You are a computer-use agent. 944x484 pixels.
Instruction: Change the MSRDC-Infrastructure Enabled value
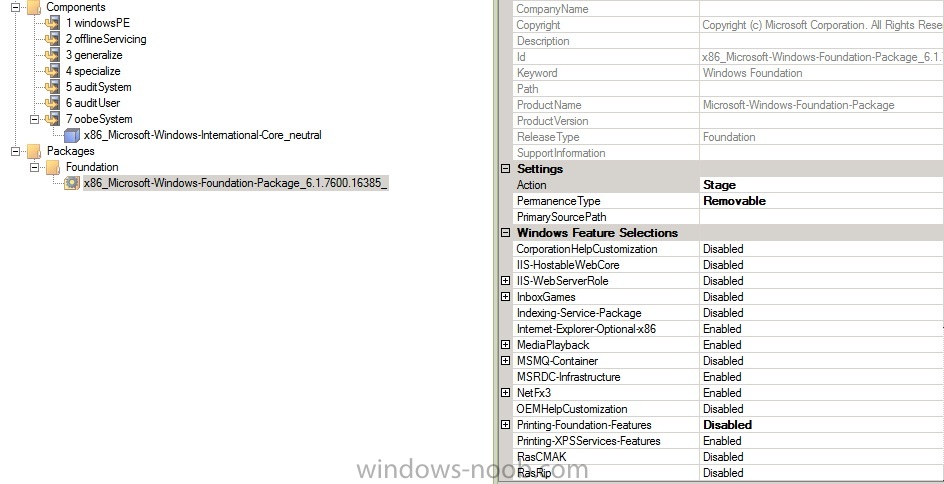pyautogui.click(x=821, y=377)
